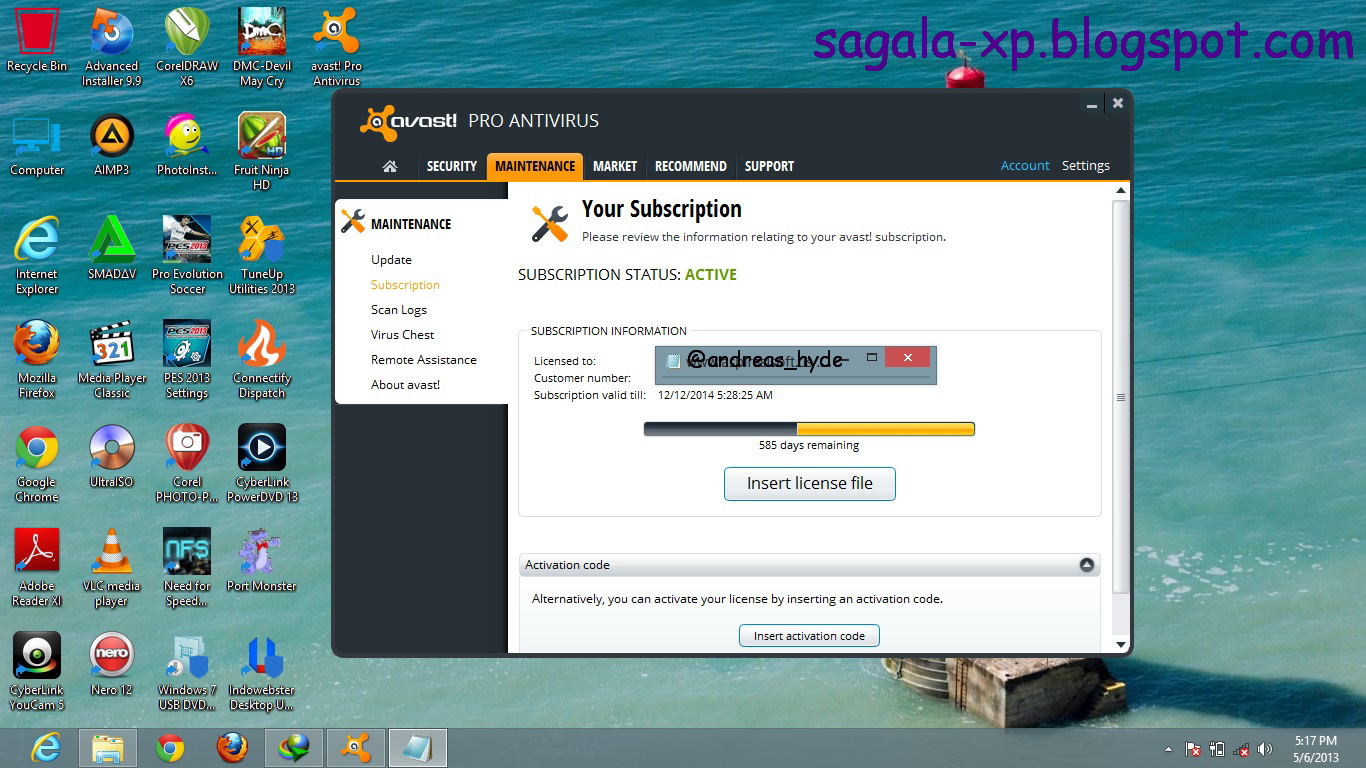Click the Insert activation code button
This screenshot has width=1366, height=768.
coord(809,636)
